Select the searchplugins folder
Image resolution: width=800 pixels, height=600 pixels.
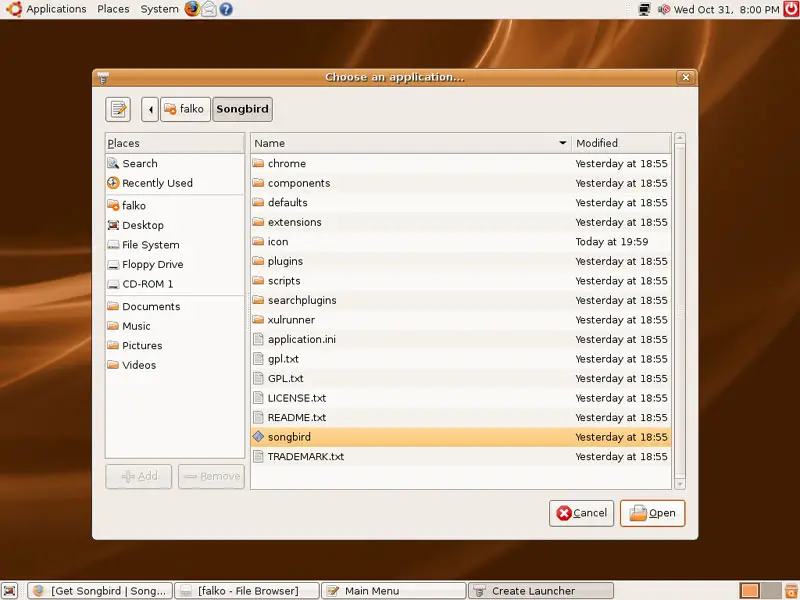pos(461,300)
